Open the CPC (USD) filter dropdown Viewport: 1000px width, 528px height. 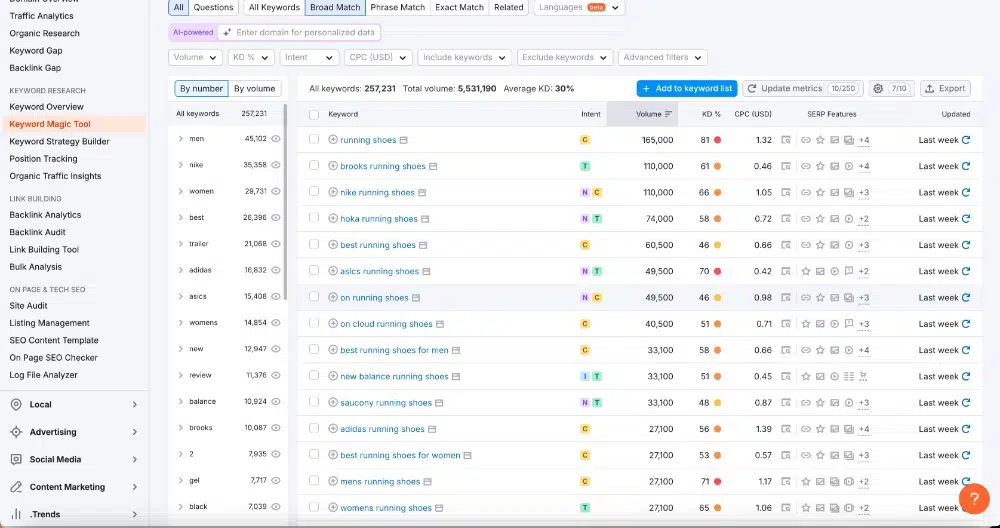point(378,57)
